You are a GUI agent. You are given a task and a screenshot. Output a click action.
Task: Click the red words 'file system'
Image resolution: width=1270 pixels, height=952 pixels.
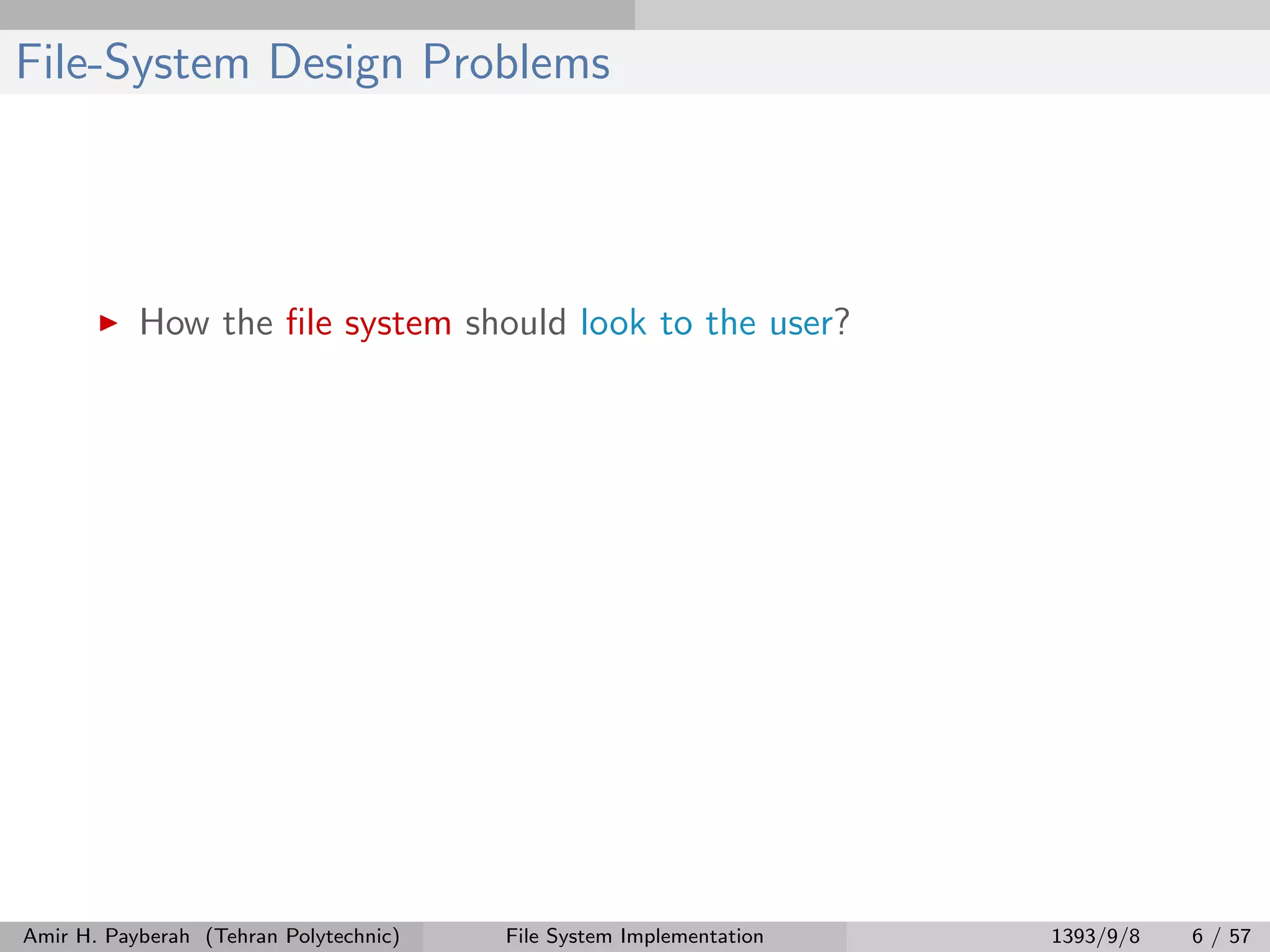(368, 323)
